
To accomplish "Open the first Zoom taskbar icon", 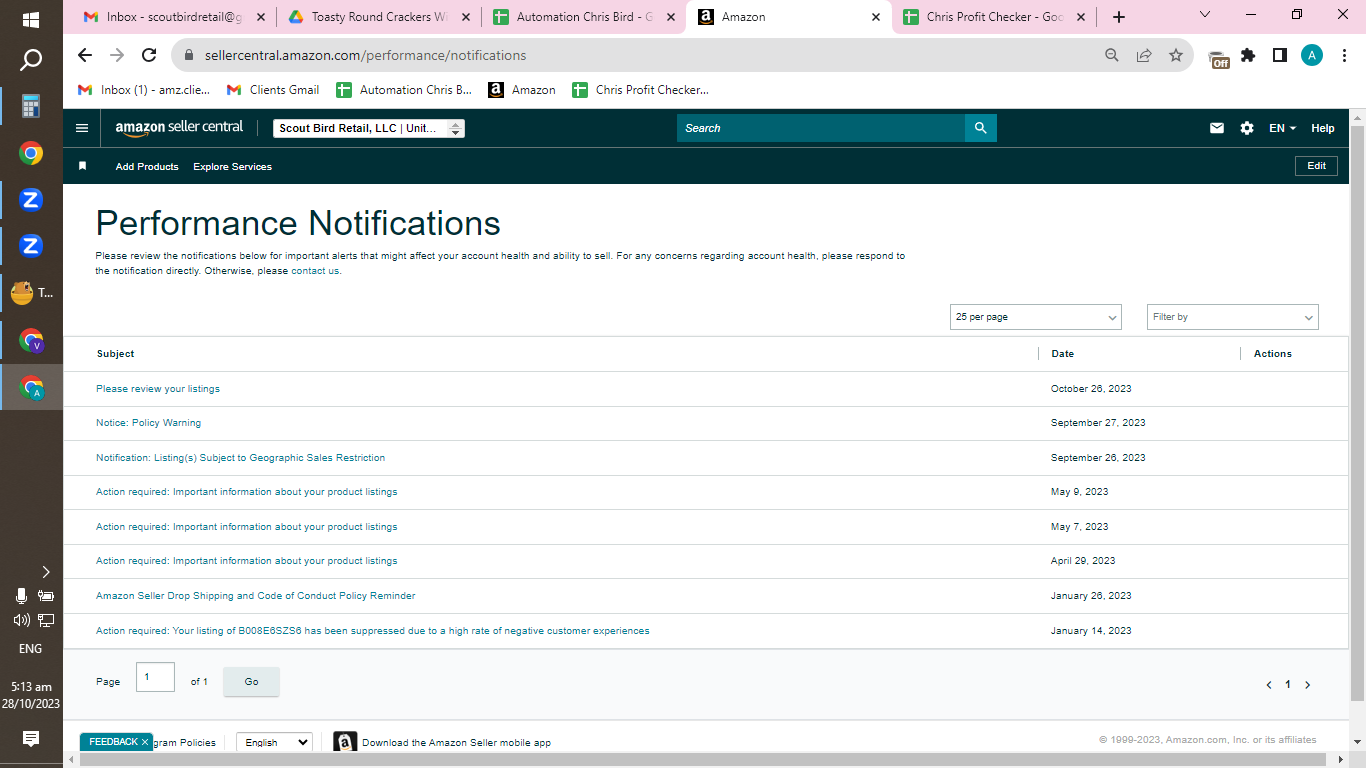I will pos(31,200).
